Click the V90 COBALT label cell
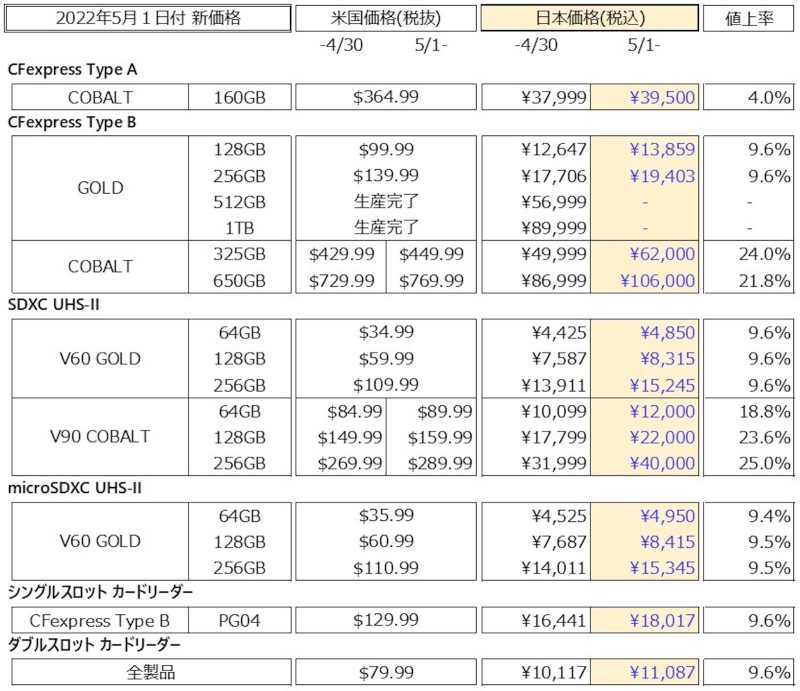Screen dimensions: 800x691 tap(98, 437)
